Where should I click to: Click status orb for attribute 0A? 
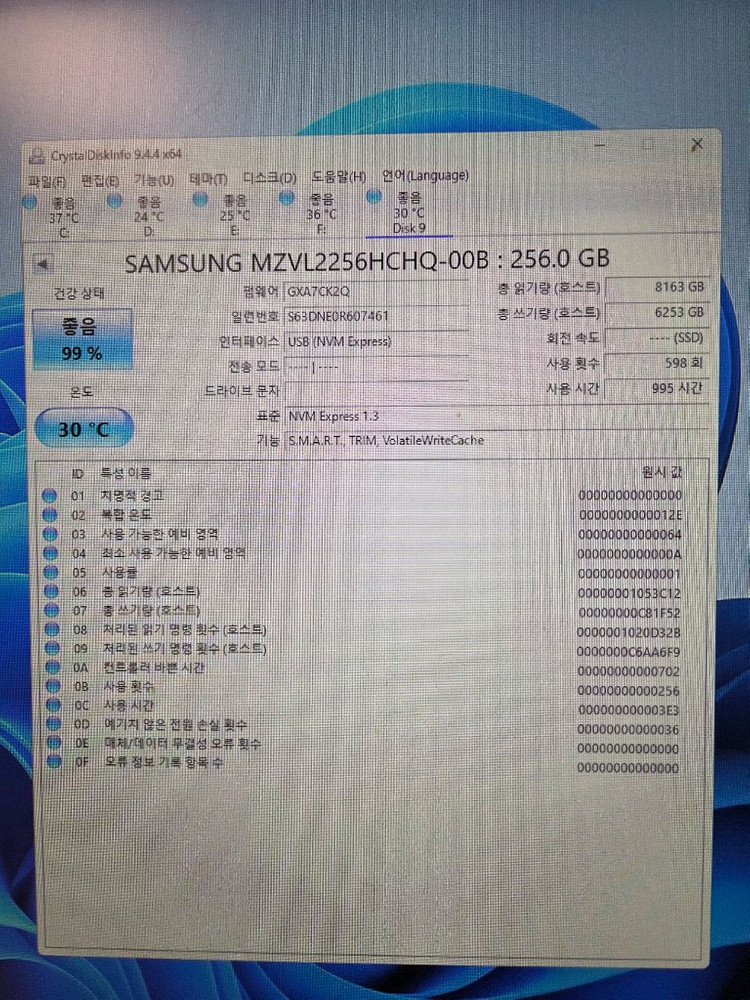click(52, 668)
